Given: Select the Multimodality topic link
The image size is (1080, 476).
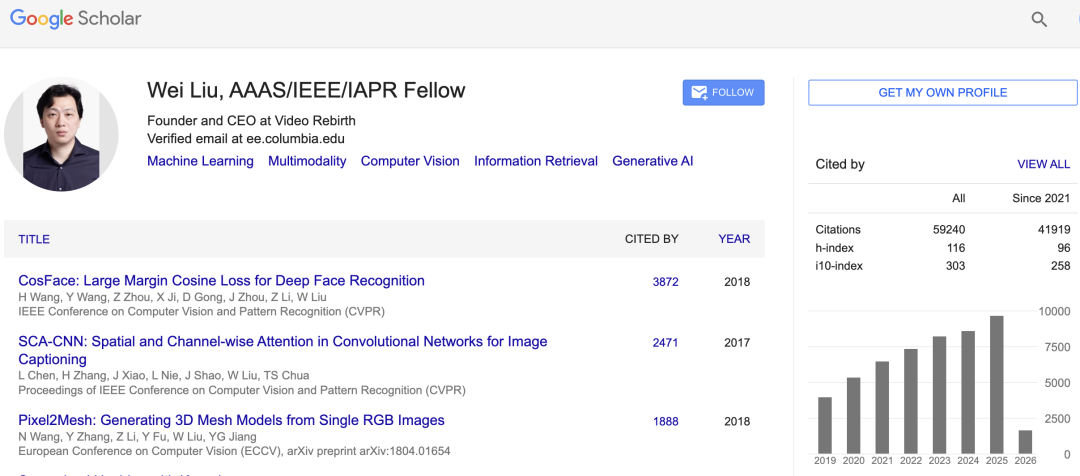Looking at the screenshot, I should click(x=307, y=161).
